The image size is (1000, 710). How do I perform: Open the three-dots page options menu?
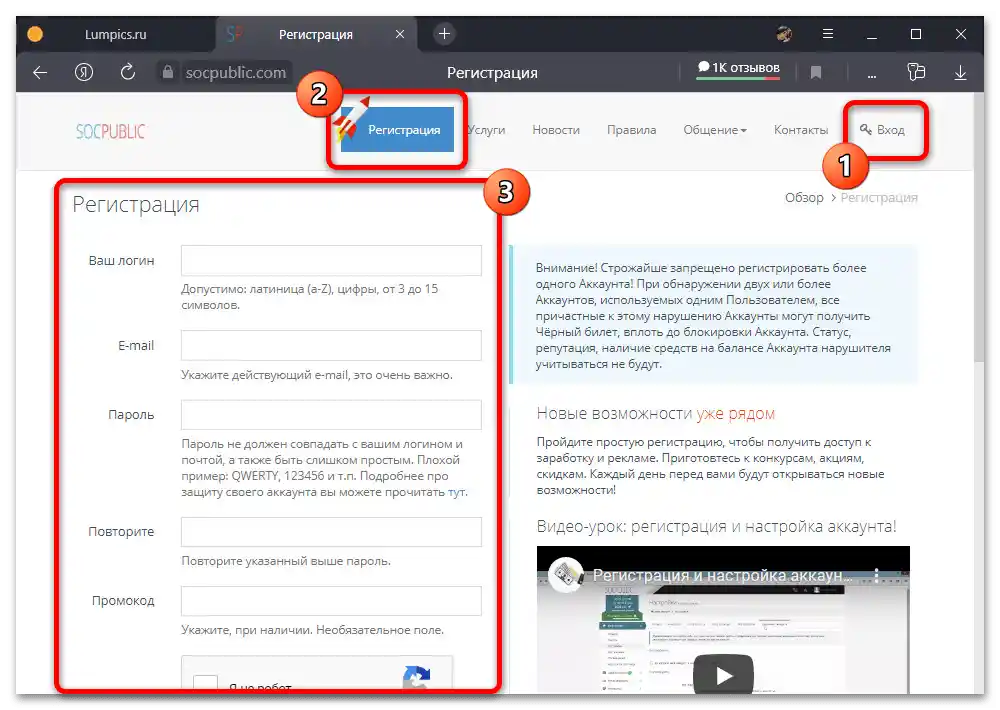tap(871, 75)
